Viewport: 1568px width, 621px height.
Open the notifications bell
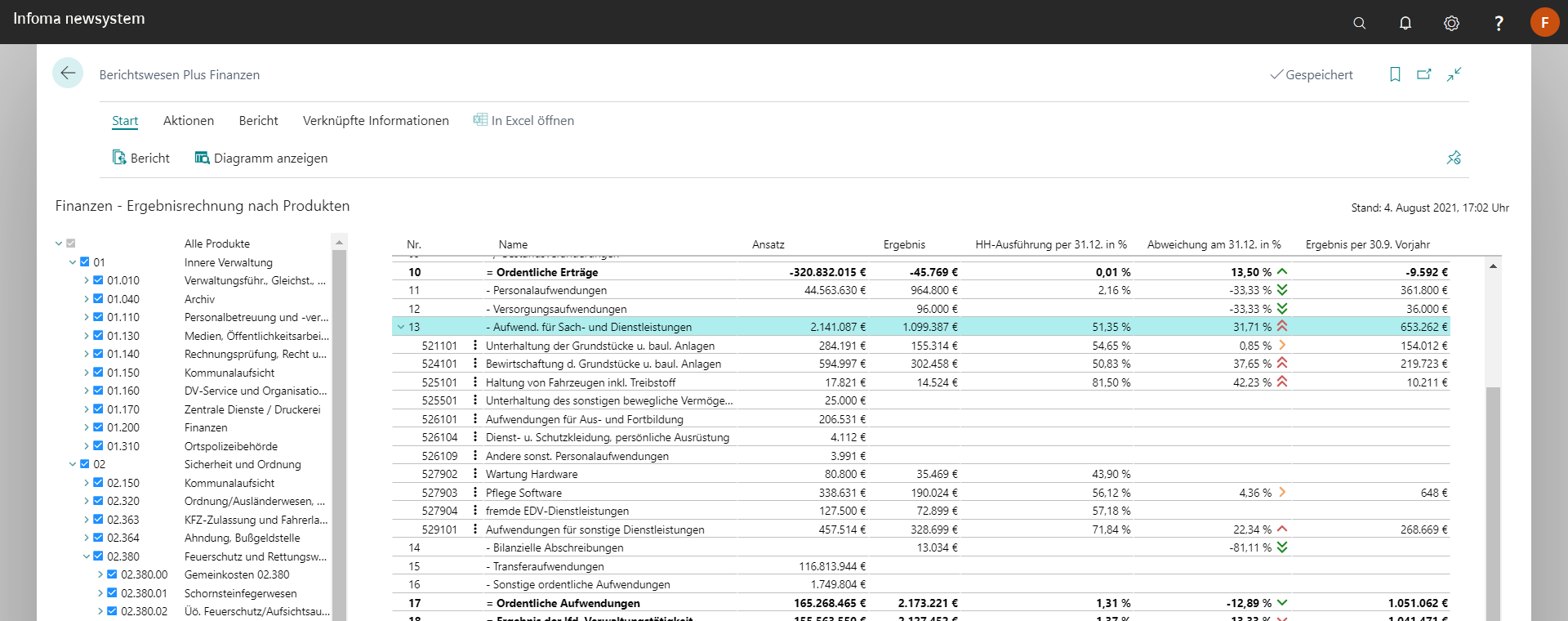(1405, 23)
